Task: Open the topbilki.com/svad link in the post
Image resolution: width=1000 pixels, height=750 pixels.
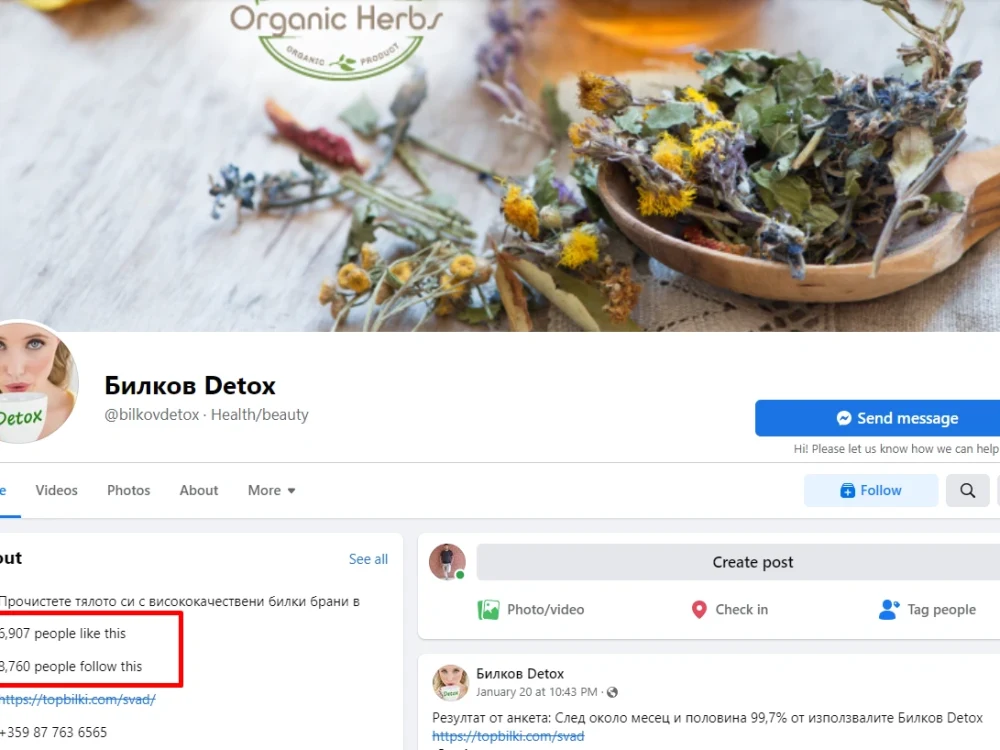Action: 508,736
